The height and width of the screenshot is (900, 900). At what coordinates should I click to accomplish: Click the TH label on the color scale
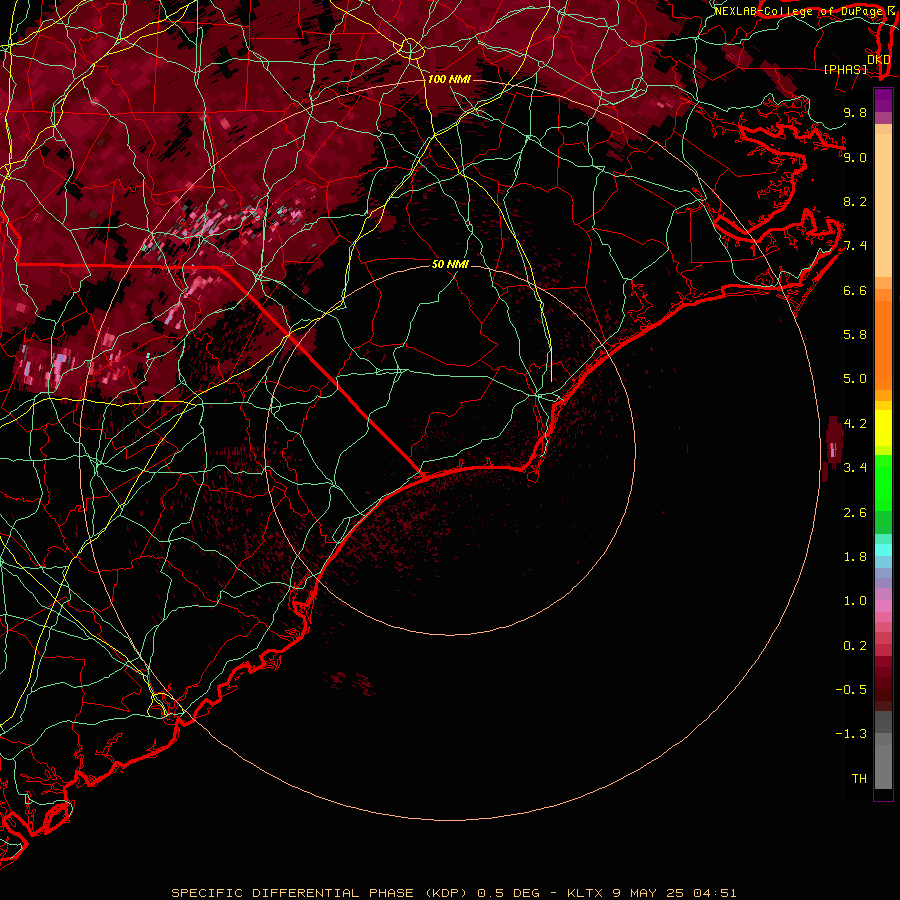pos(859,779)
